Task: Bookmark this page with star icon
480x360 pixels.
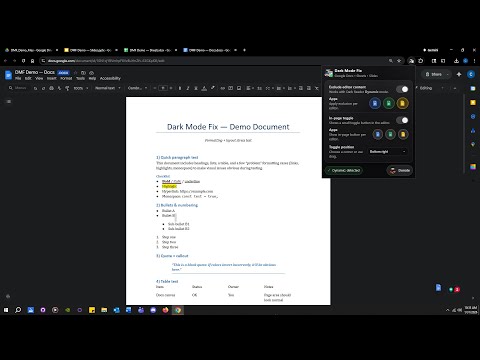Action: pyautogui.click(x=399, y=61)
